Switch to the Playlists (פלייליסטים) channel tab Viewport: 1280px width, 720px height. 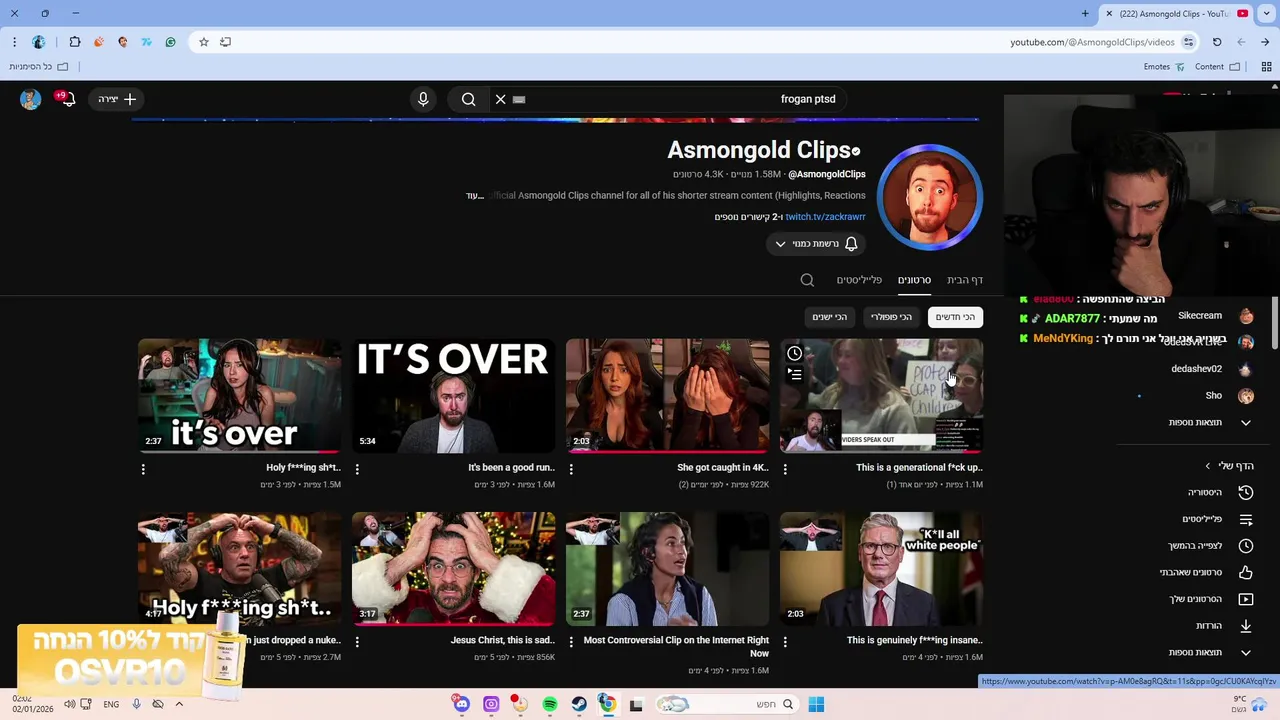click(x=859, y=280)
